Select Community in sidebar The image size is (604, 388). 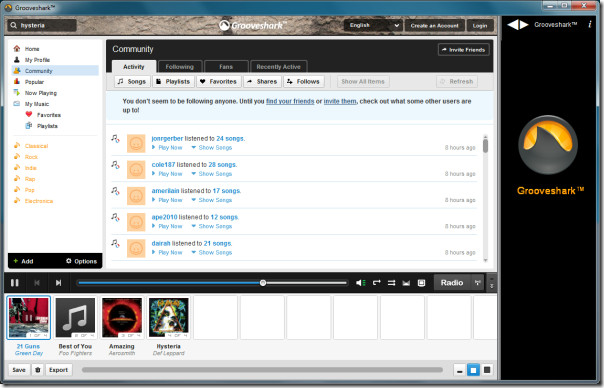55,71
